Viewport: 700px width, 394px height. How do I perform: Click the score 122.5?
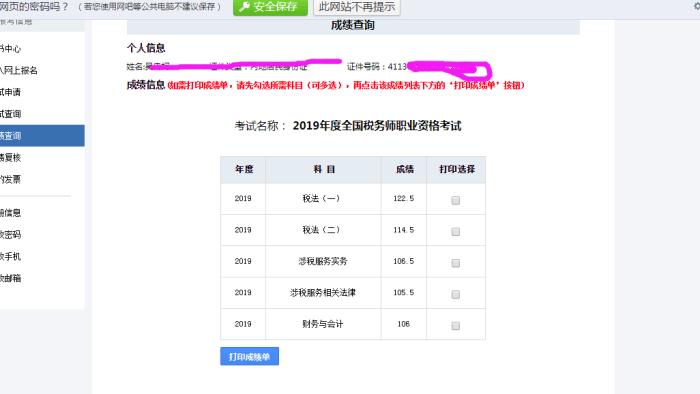coord(404,199)
